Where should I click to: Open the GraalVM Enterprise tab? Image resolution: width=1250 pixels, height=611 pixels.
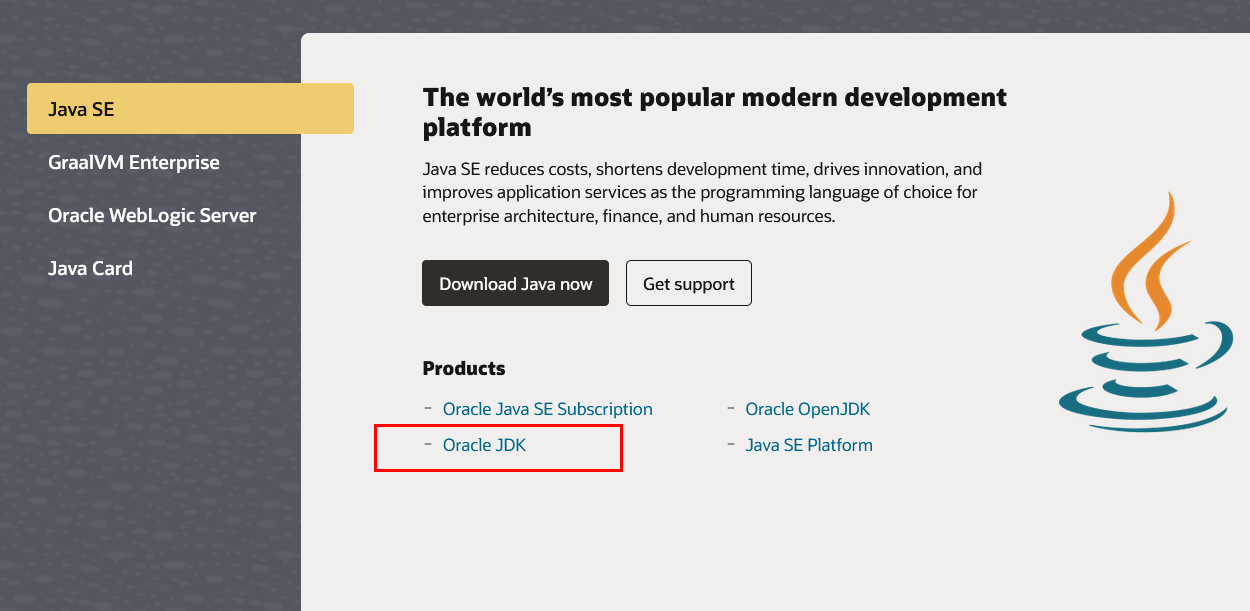(x=134, y=162)
